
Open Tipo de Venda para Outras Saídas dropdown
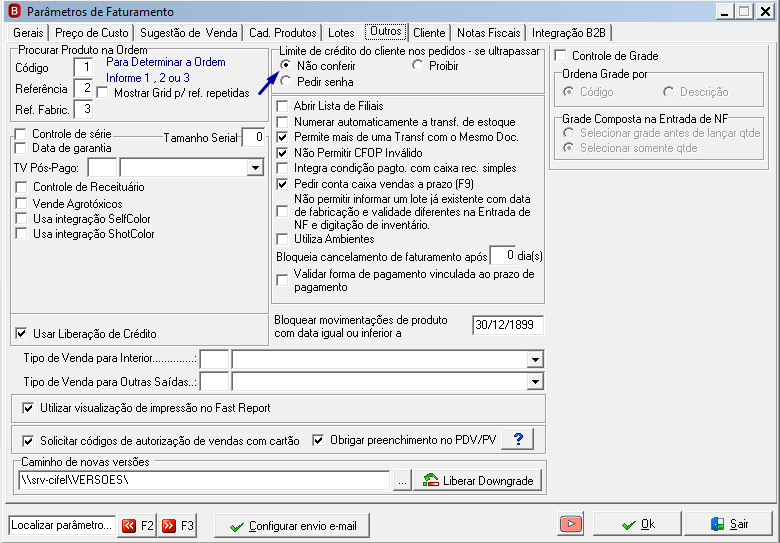coord(535,382)
